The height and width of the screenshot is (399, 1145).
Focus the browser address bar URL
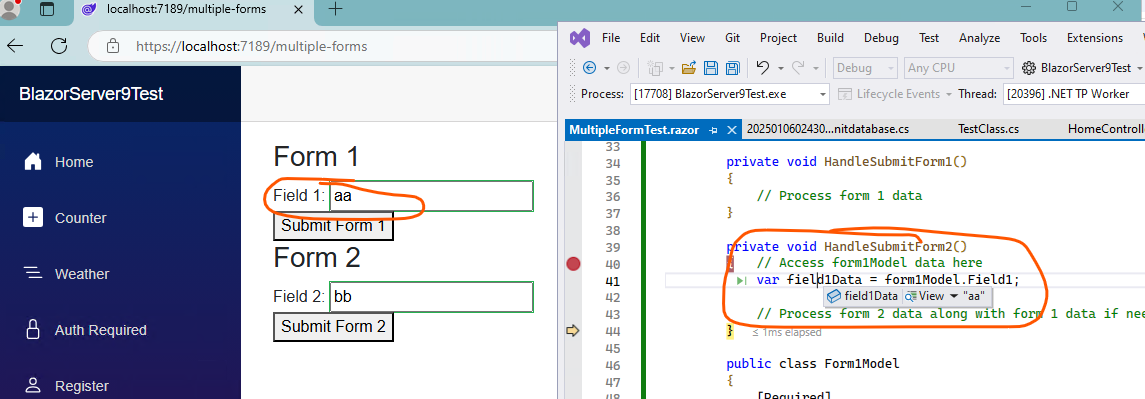pyautogui.click(x=251, y=47)
